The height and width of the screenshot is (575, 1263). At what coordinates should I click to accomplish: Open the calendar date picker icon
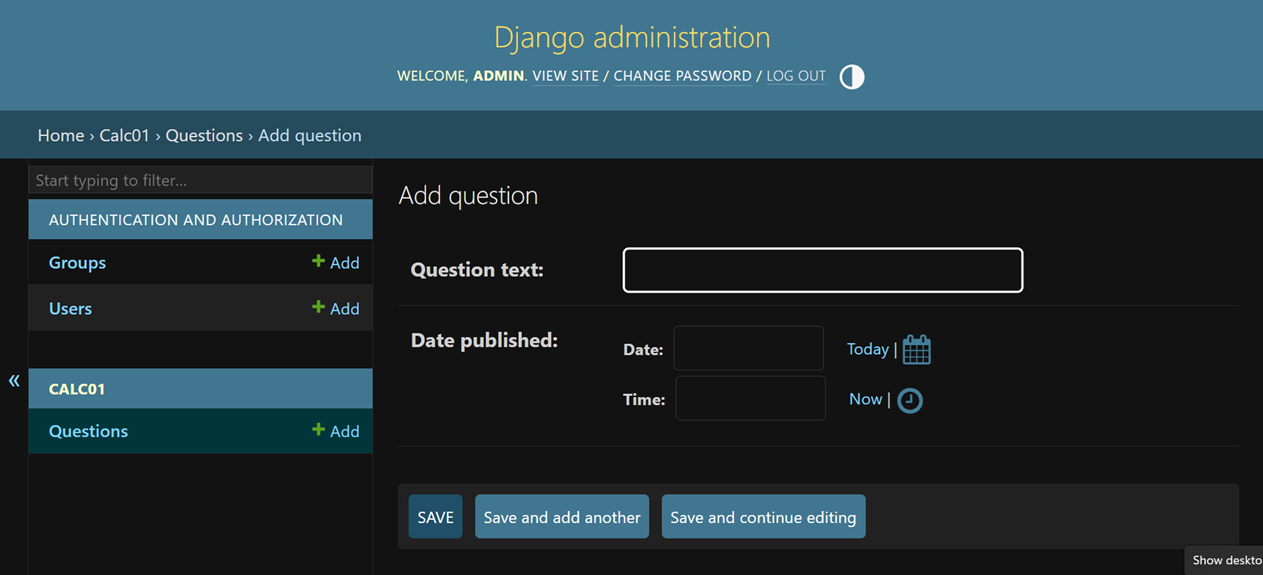(916, 350)
